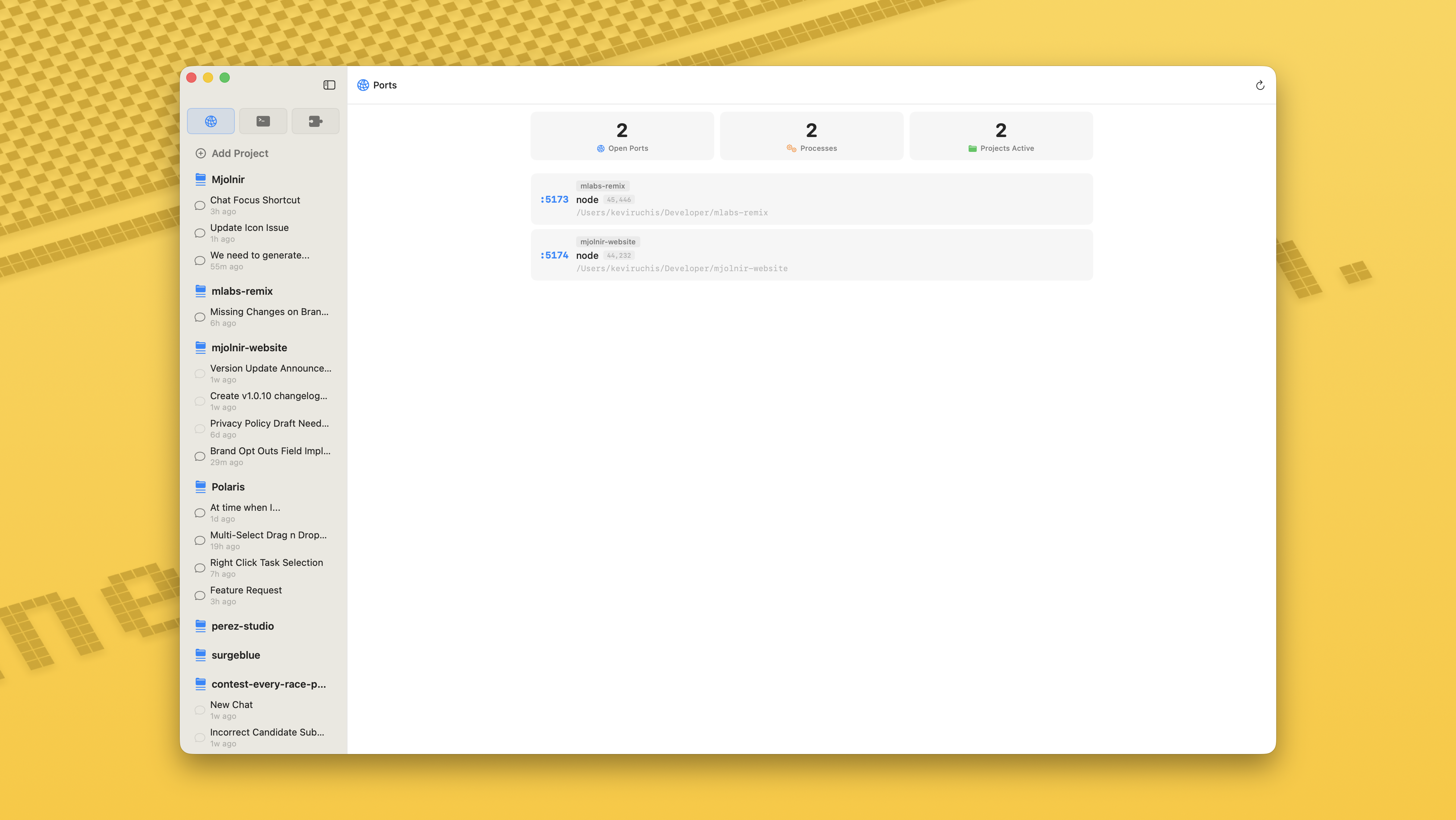Click the Polaris project folder icon
This screenshot has width=1456, height=820.
[200, 486]
